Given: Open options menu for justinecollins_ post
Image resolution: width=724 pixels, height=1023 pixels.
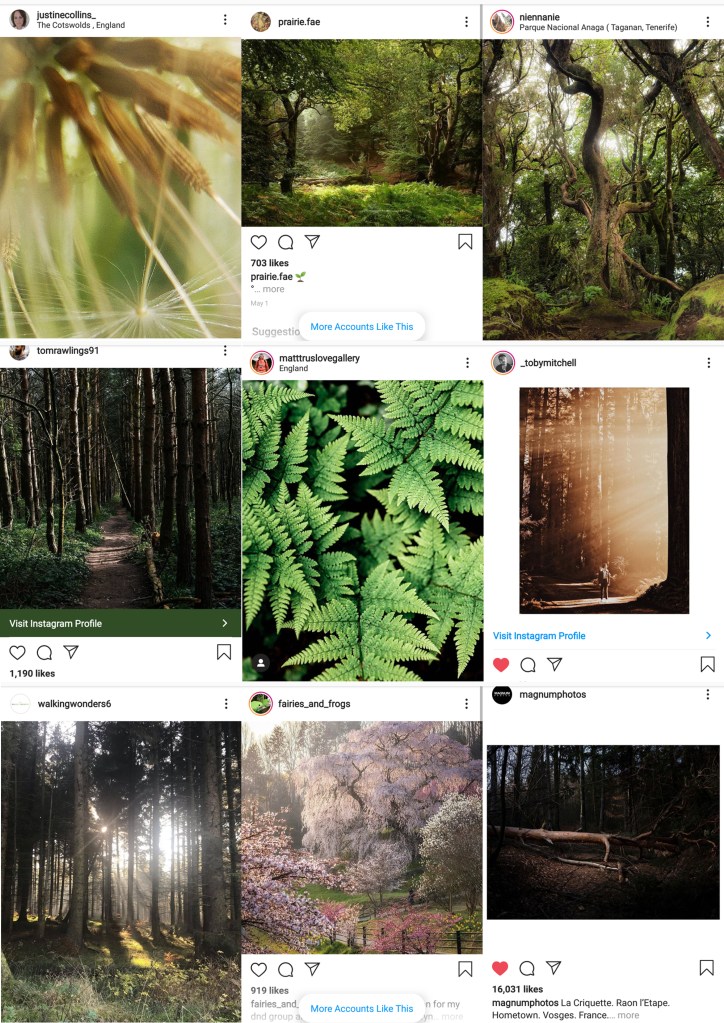Looking at the screenshot, I should coord(225,20).
